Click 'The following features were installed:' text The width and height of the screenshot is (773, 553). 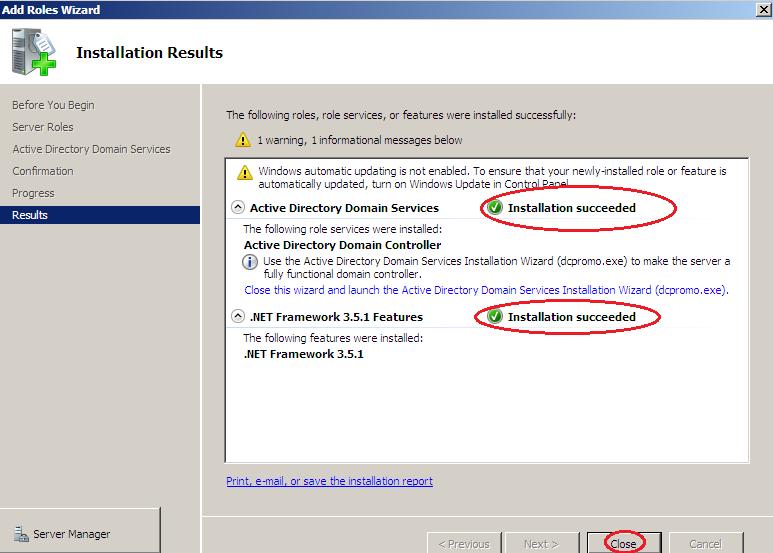point(333,338)
